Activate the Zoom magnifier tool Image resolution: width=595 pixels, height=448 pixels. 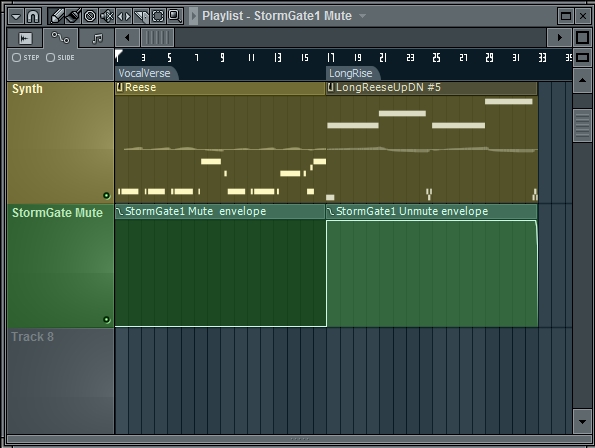coord(175,16)
